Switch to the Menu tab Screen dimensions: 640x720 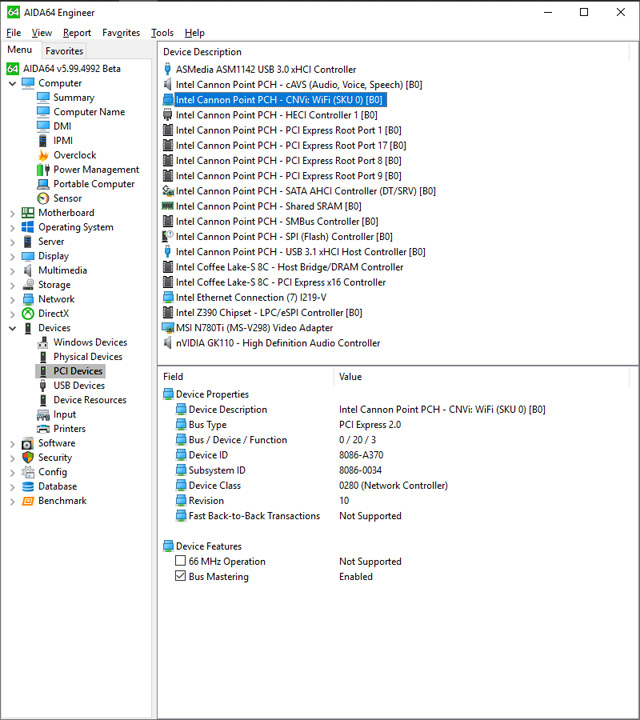pyautogui.click(x=20, y=50)
